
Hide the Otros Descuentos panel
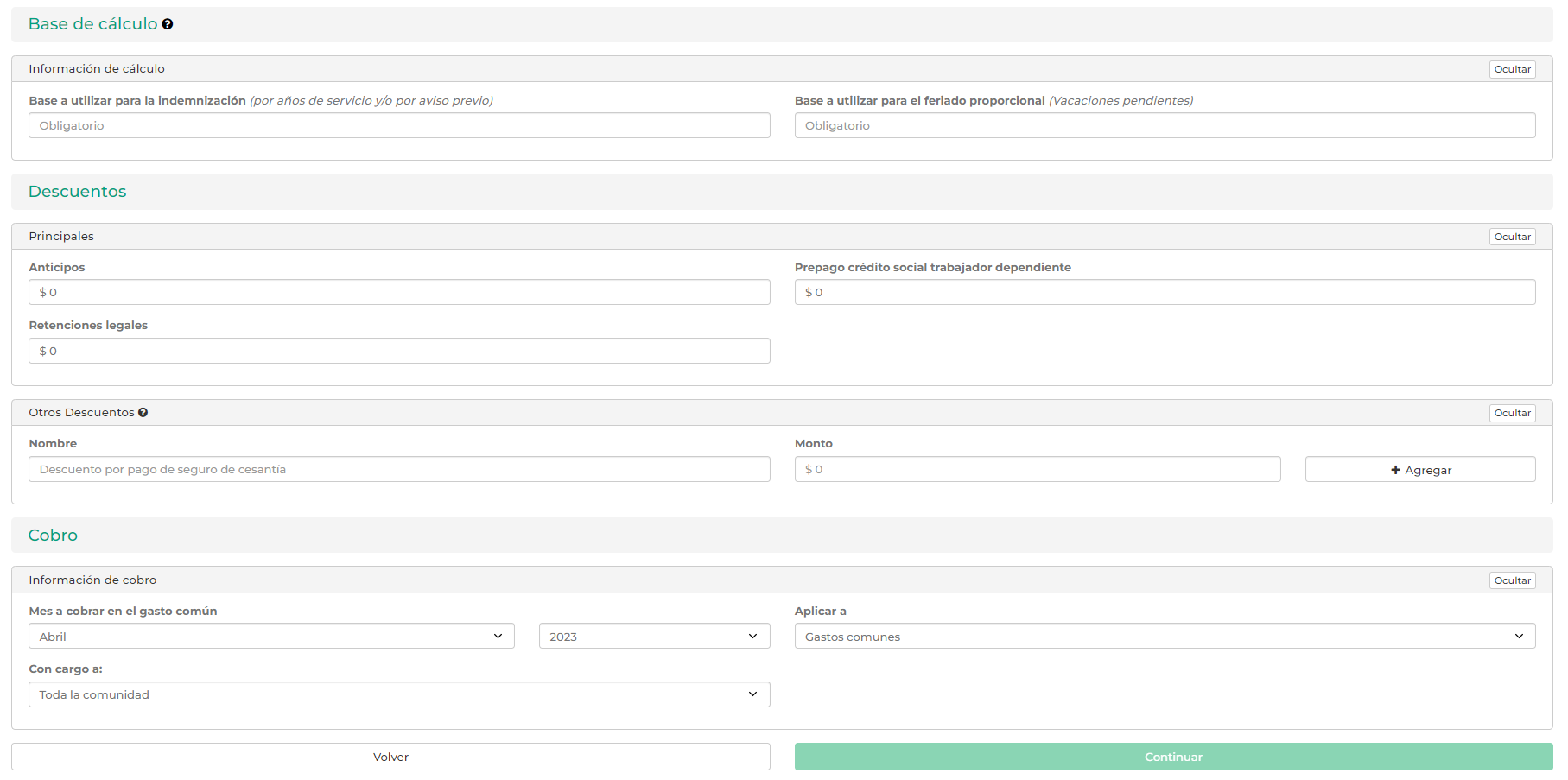coord(1512,413)
